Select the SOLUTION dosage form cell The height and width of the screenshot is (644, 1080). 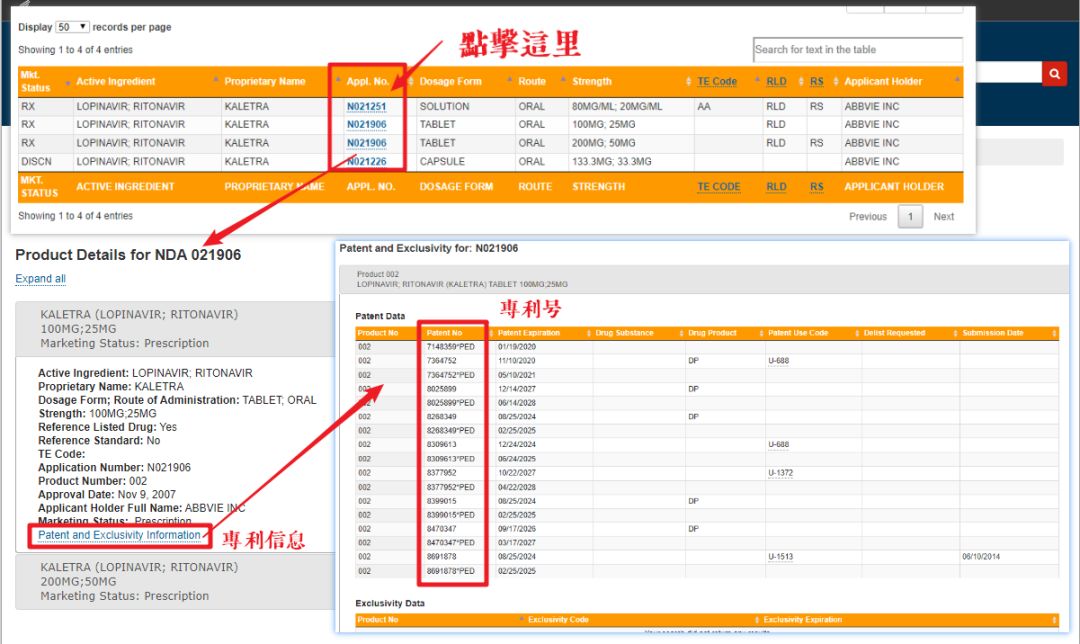click(444, 107)
